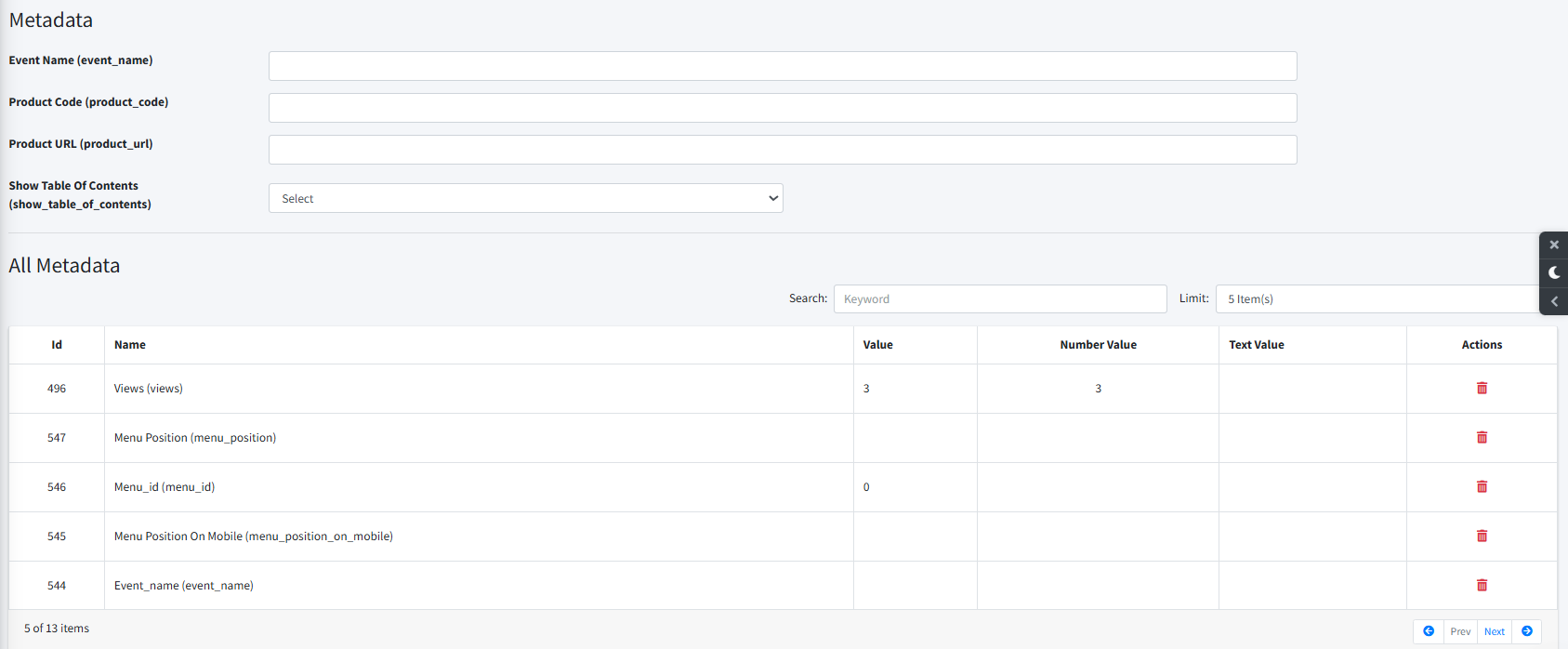Click the Prev pagination button

pos(1460,631)
